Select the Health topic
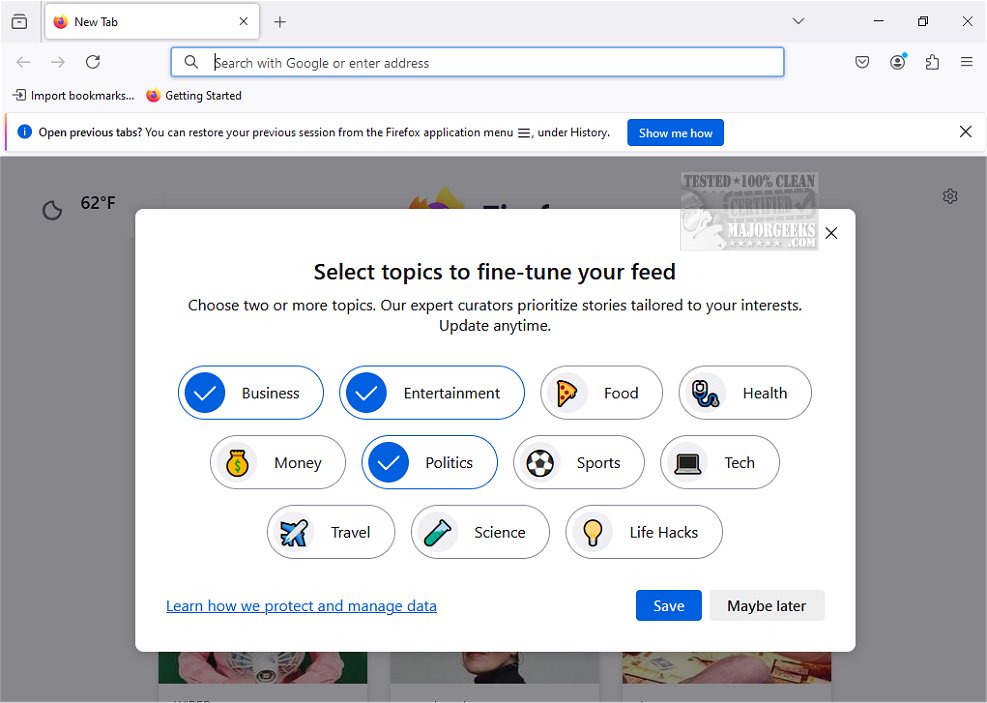The height and width of the screenshot is (703, 987). click(x=745, y=393)
